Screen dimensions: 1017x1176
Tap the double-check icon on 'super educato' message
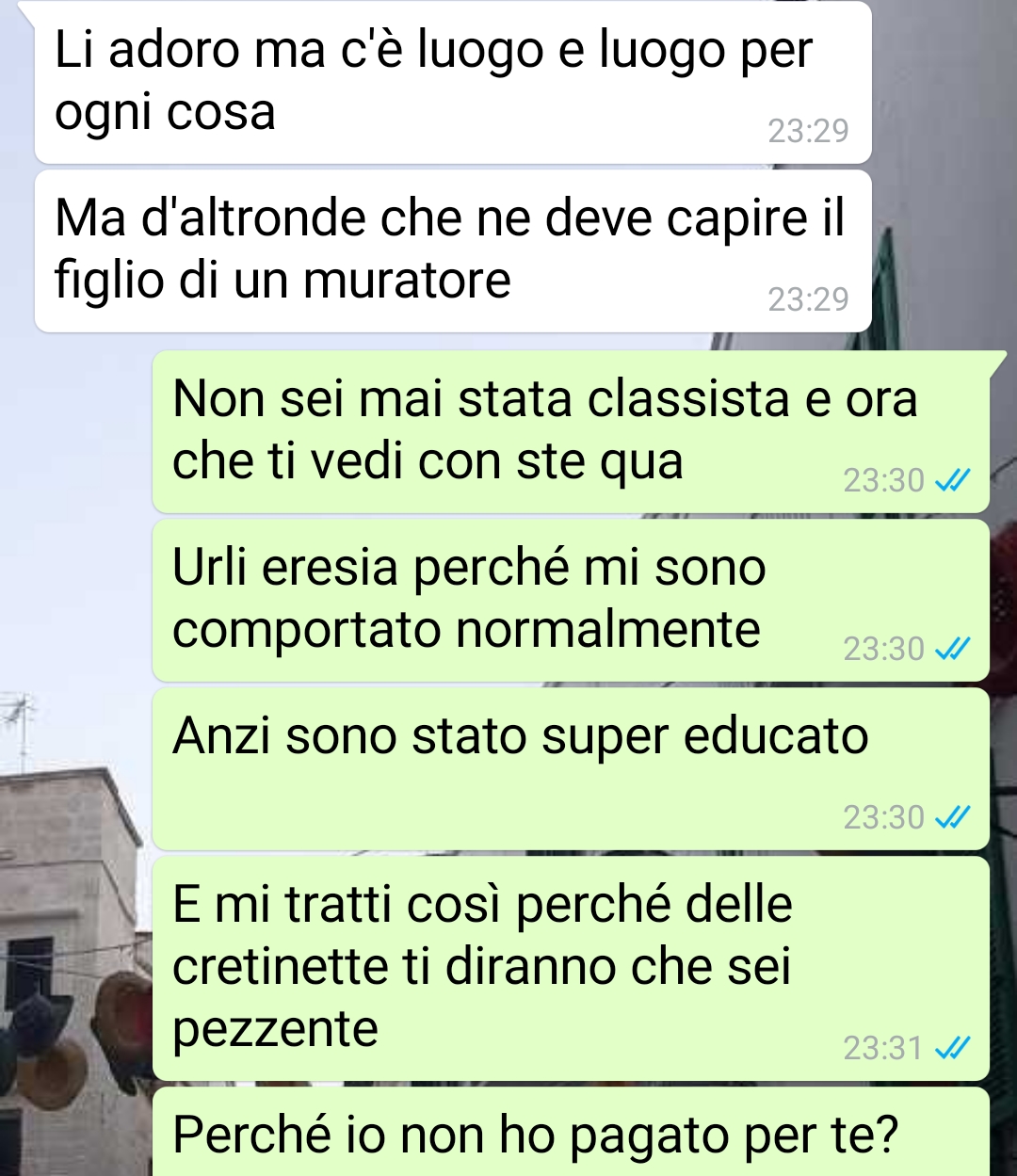click(x=951, y=818)
